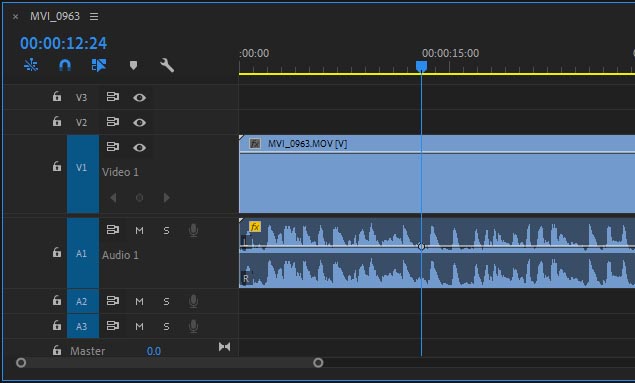Target the V2 track label
This screenshot has height=383, width=635.
(81, 122)
